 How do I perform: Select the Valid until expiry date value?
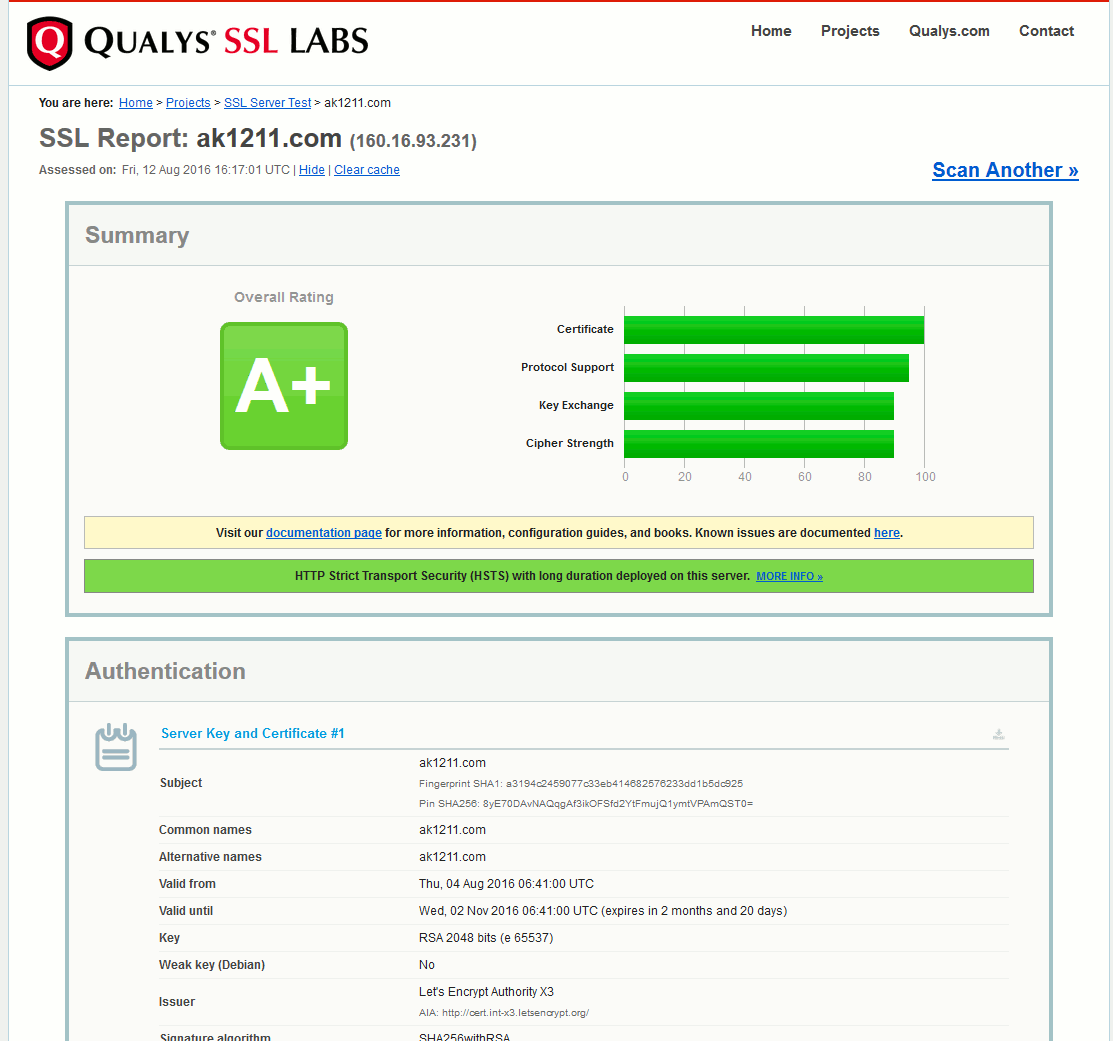(x=603, y=911)
